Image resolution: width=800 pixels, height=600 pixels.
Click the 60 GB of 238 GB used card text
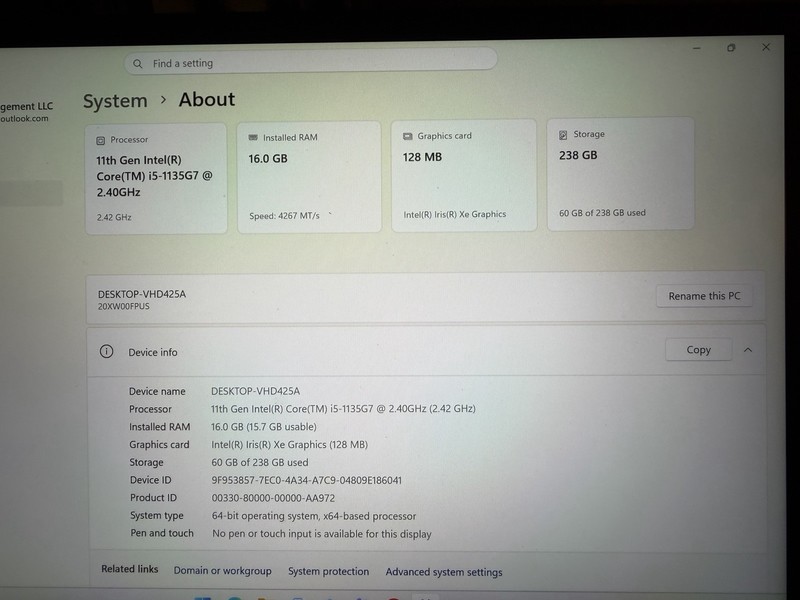[x=602, y=213]
